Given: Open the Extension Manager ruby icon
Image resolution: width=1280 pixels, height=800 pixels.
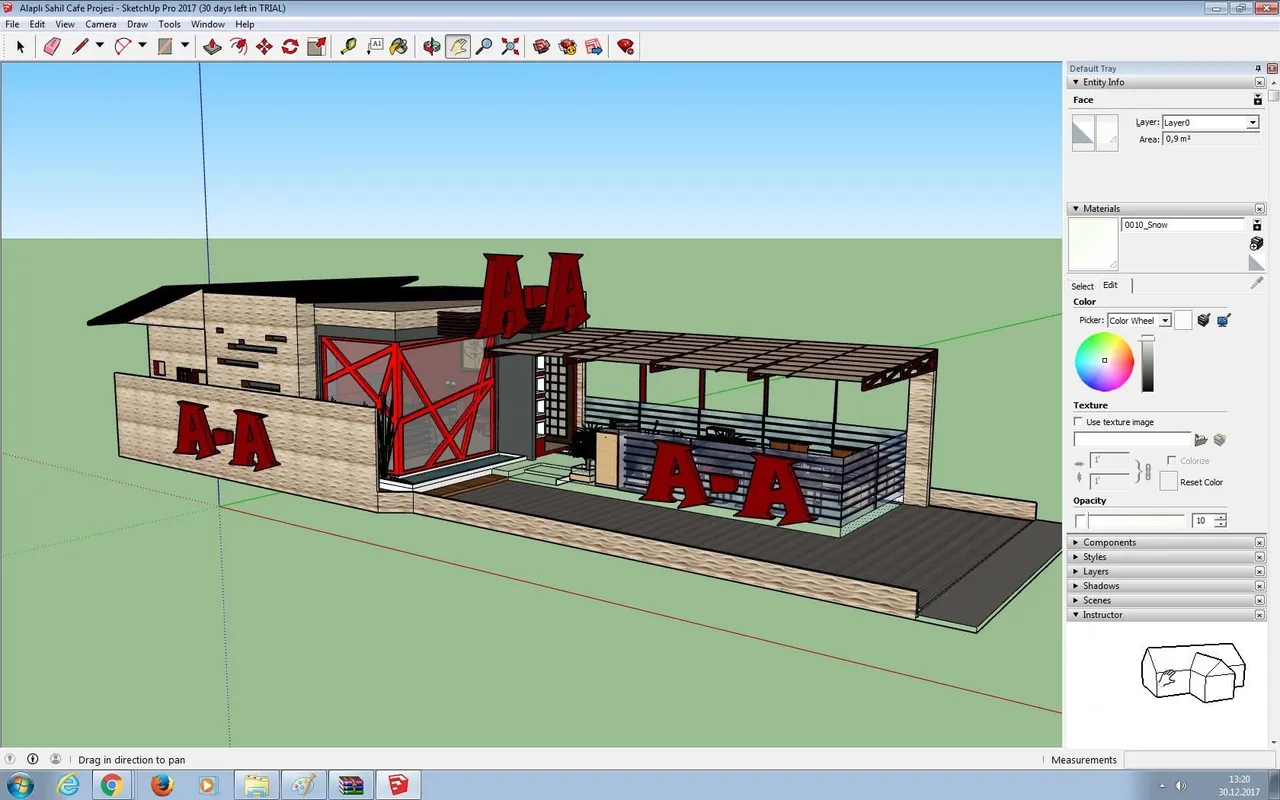Looking at the screenshot, I should 626,46.
